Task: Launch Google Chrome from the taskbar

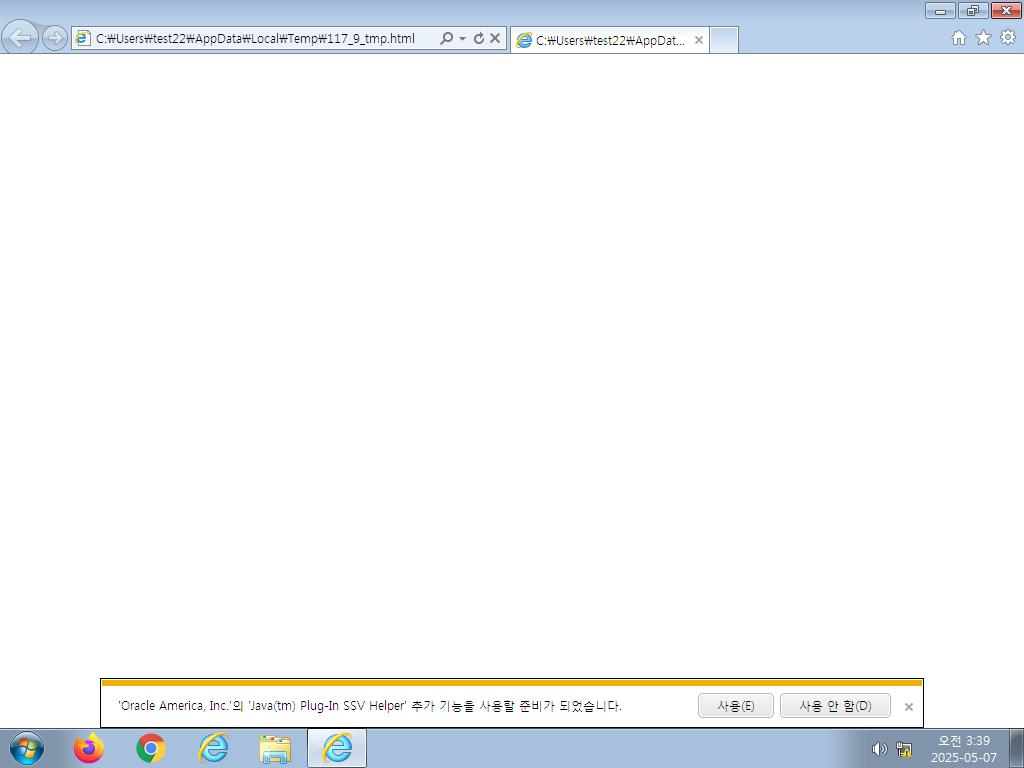Action: pos(151,748)
